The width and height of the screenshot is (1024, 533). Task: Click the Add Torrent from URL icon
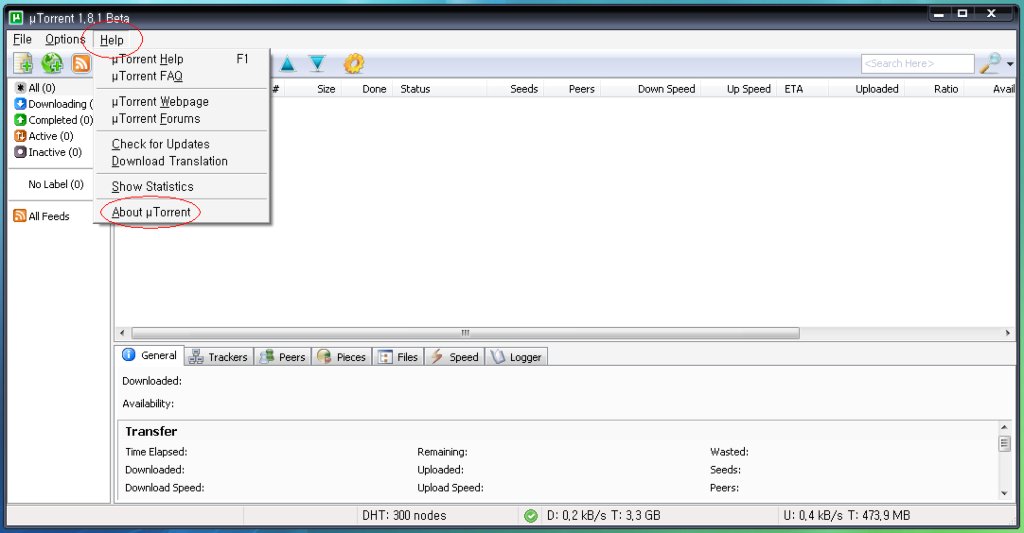pos(52,63)
